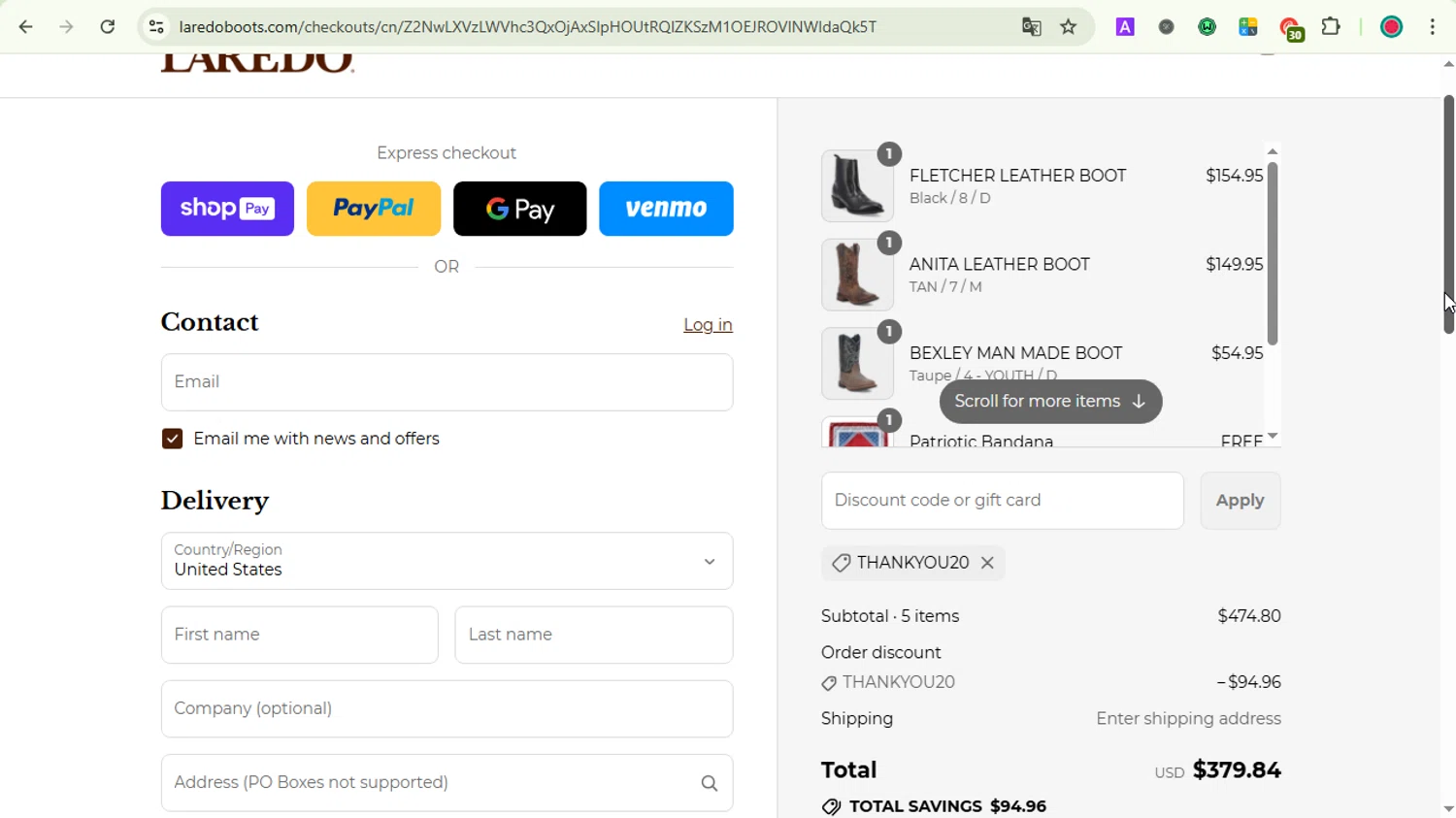Open Chrome three-dot menu

tap(1433, 27)
